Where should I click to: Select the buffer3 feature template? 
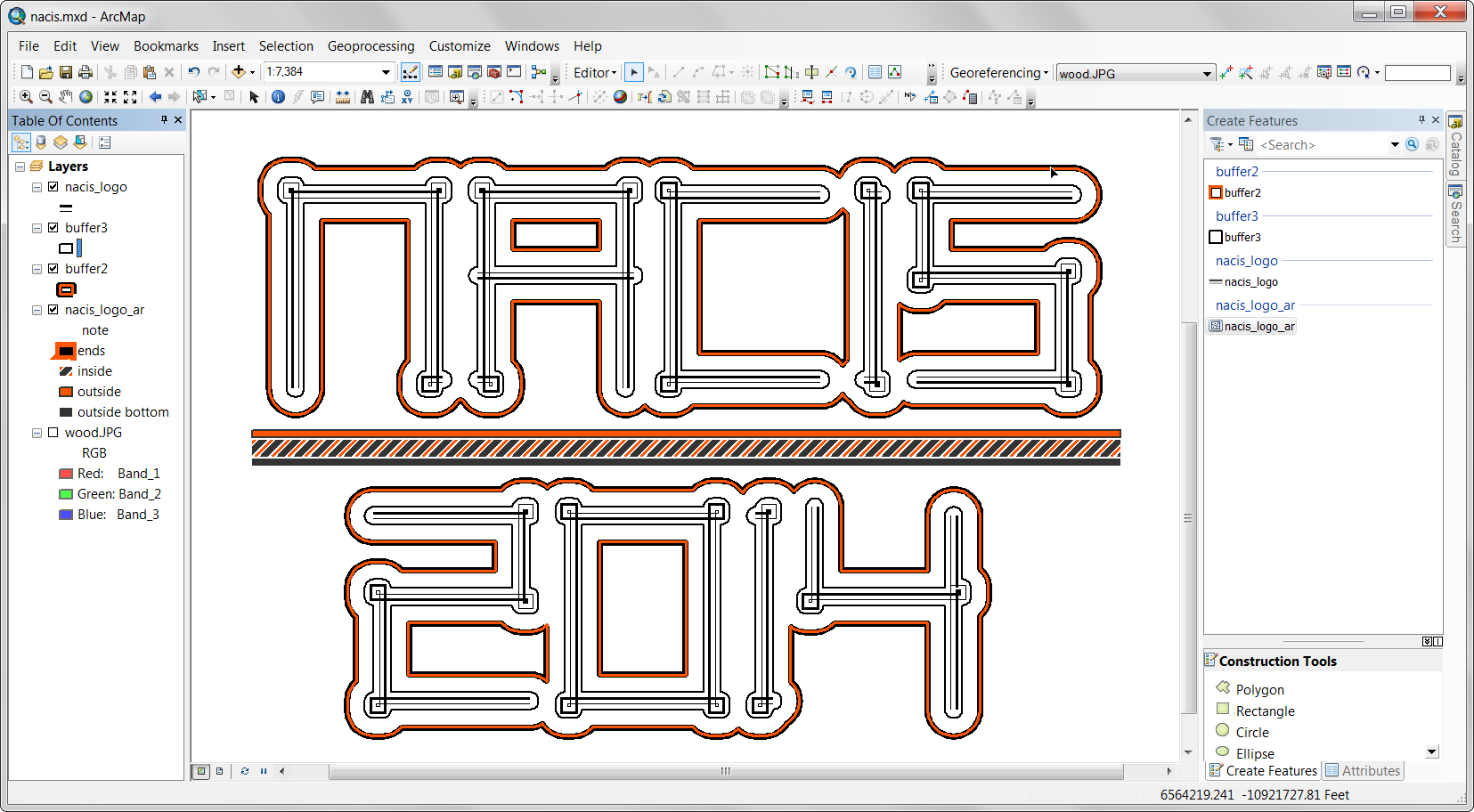tap(1235, 237)
